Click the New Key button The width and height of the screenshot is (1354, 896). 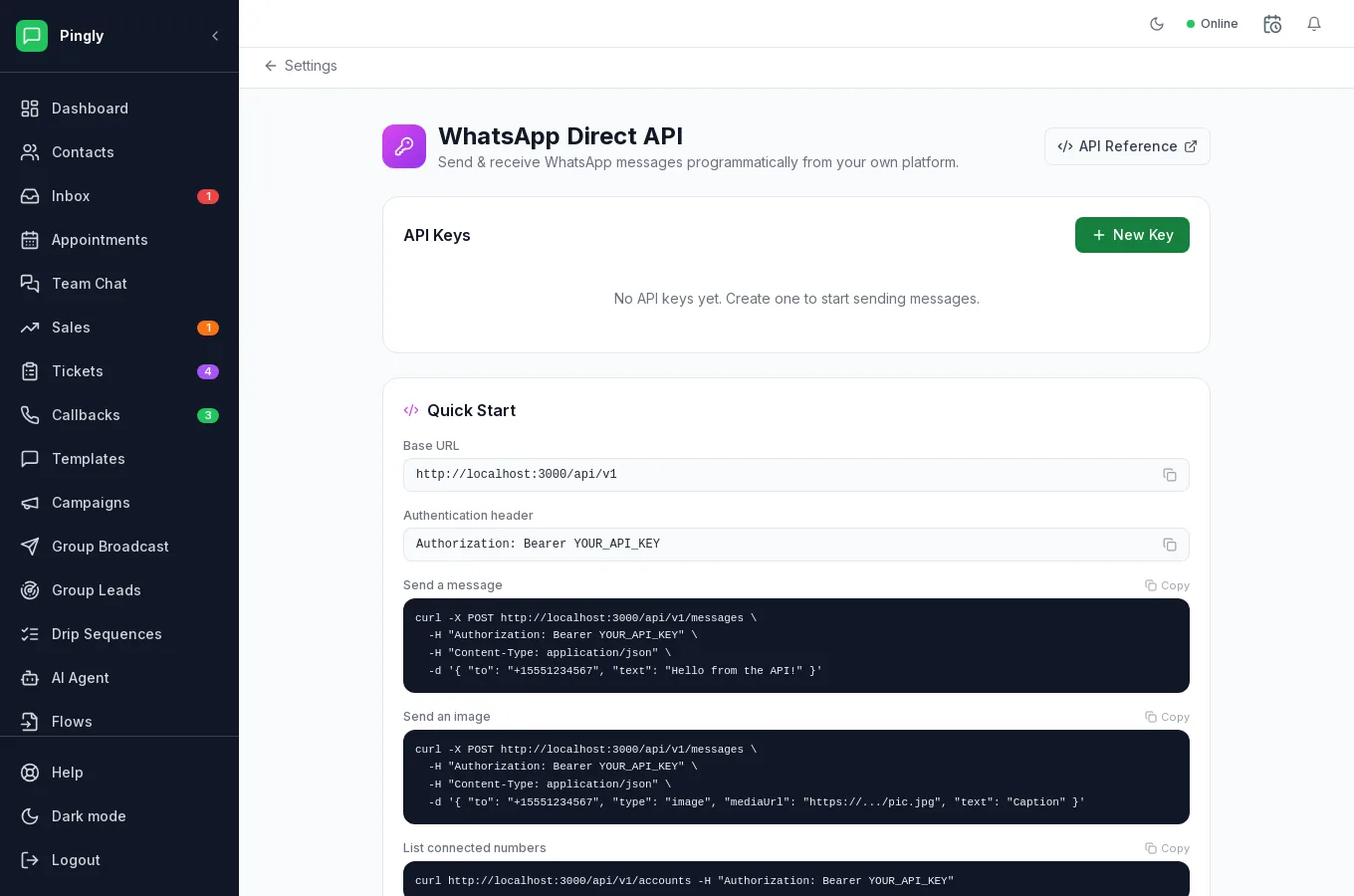(x=1132, y=235)
